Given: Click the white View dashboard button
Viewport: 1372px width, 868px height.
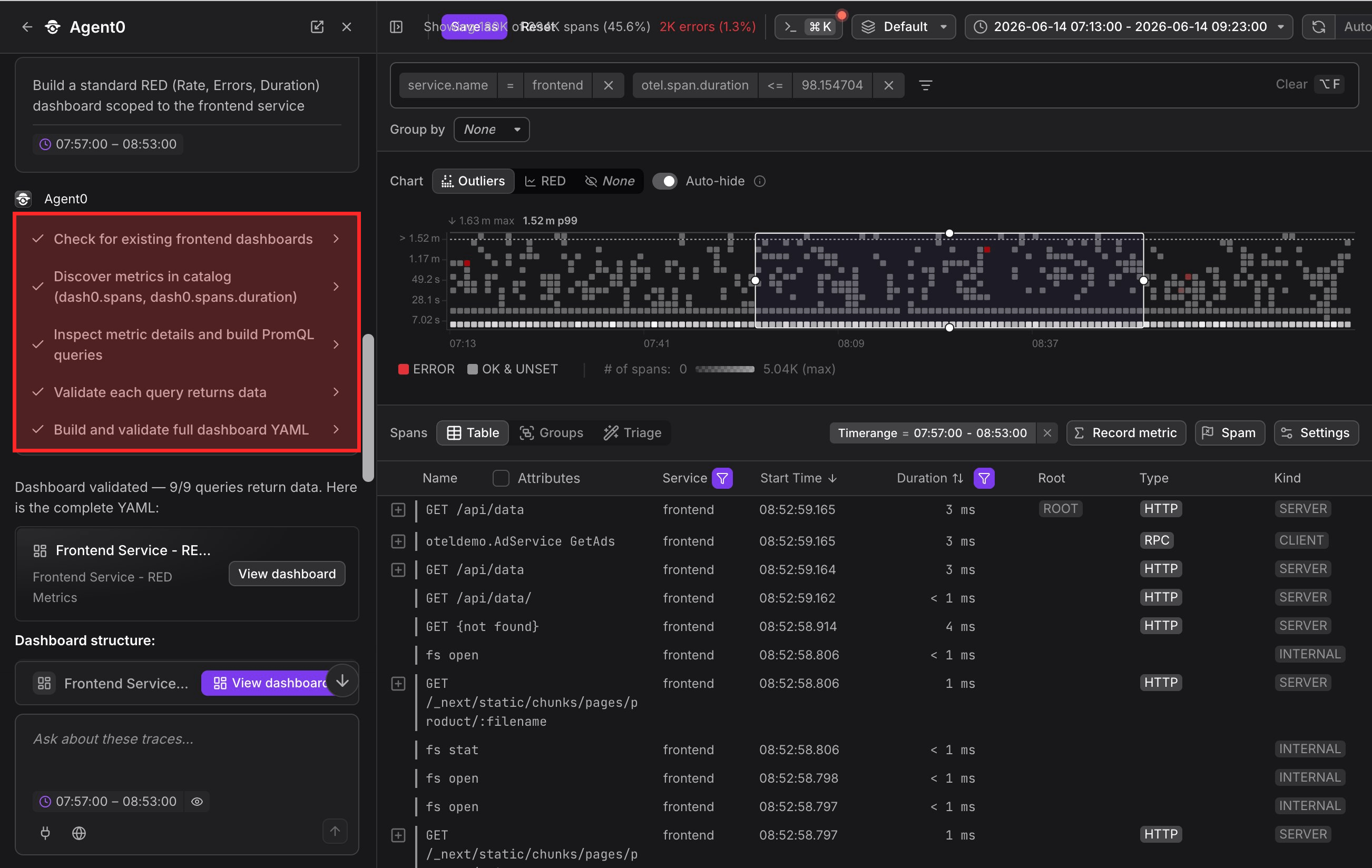Looking at the screenshot, I should [x=287, y=574].
